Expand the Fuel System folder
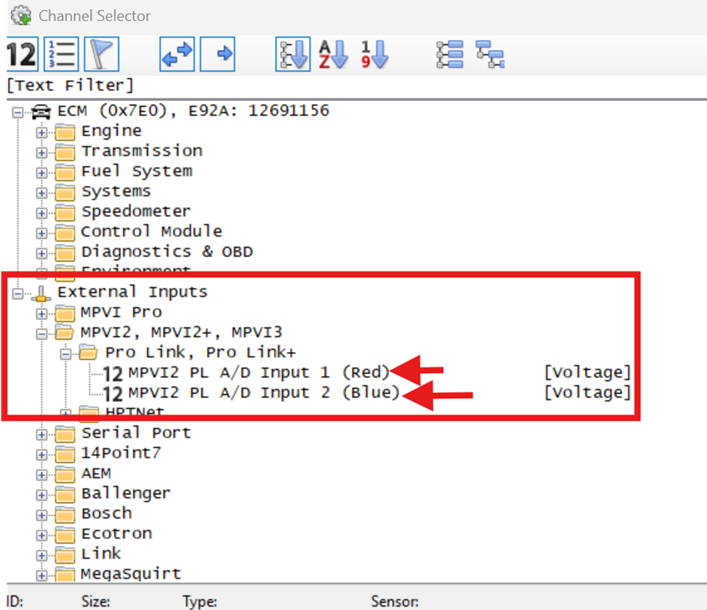The width and height of the screenshot is (707, 610). click(x=41, y=172)
